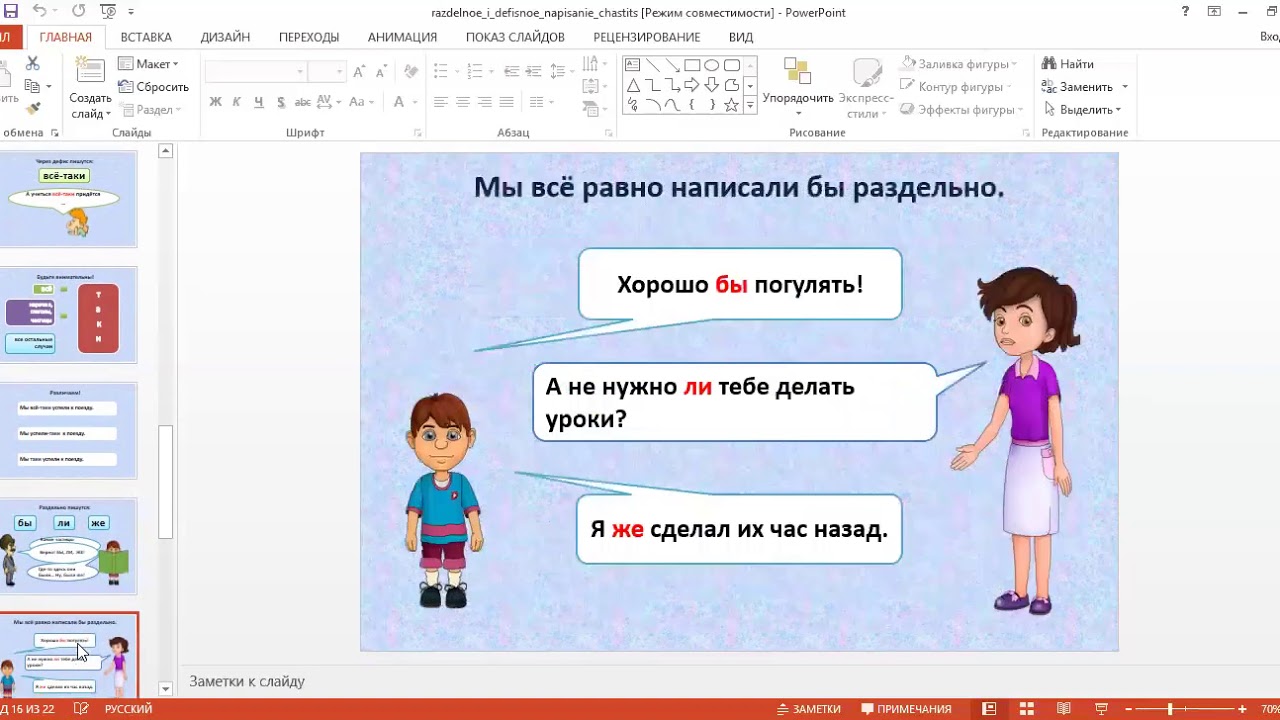Undo the last action

[x=39, y=12]
